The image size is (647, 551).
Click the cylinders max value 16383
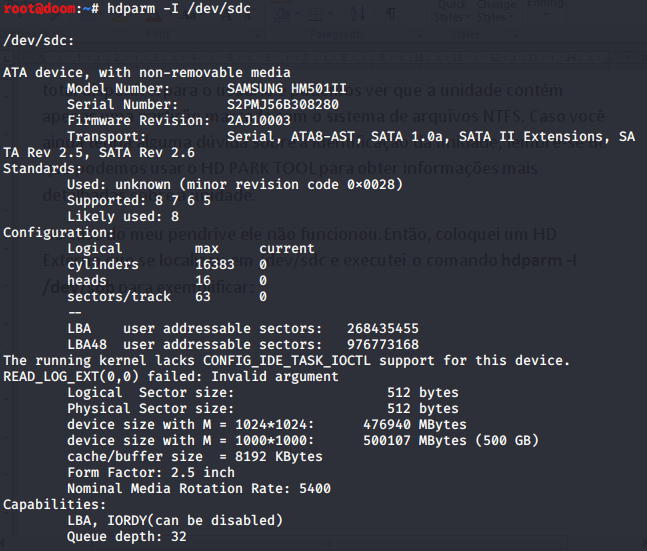214,264
